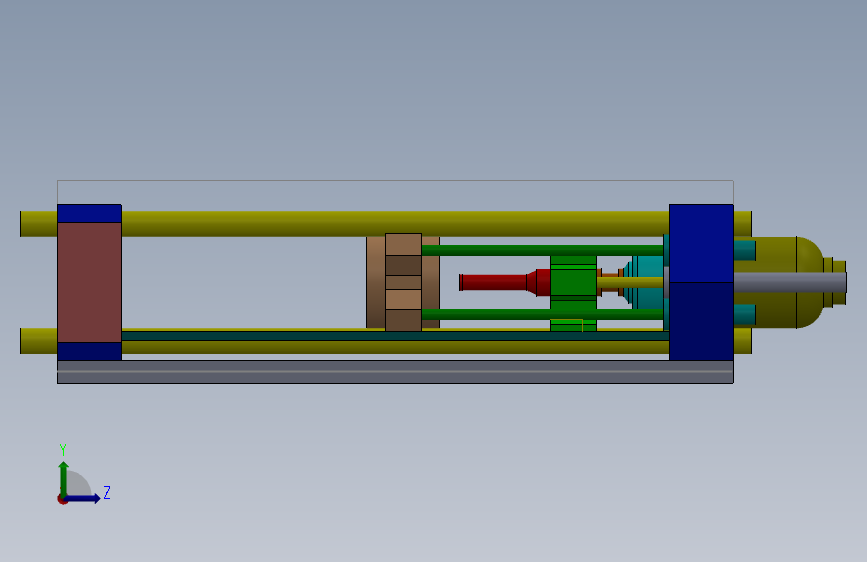The width and height of the screenshot is (867, 562).
Task: Select the olive dome-shaped cylinder housing
Action: 788,255
